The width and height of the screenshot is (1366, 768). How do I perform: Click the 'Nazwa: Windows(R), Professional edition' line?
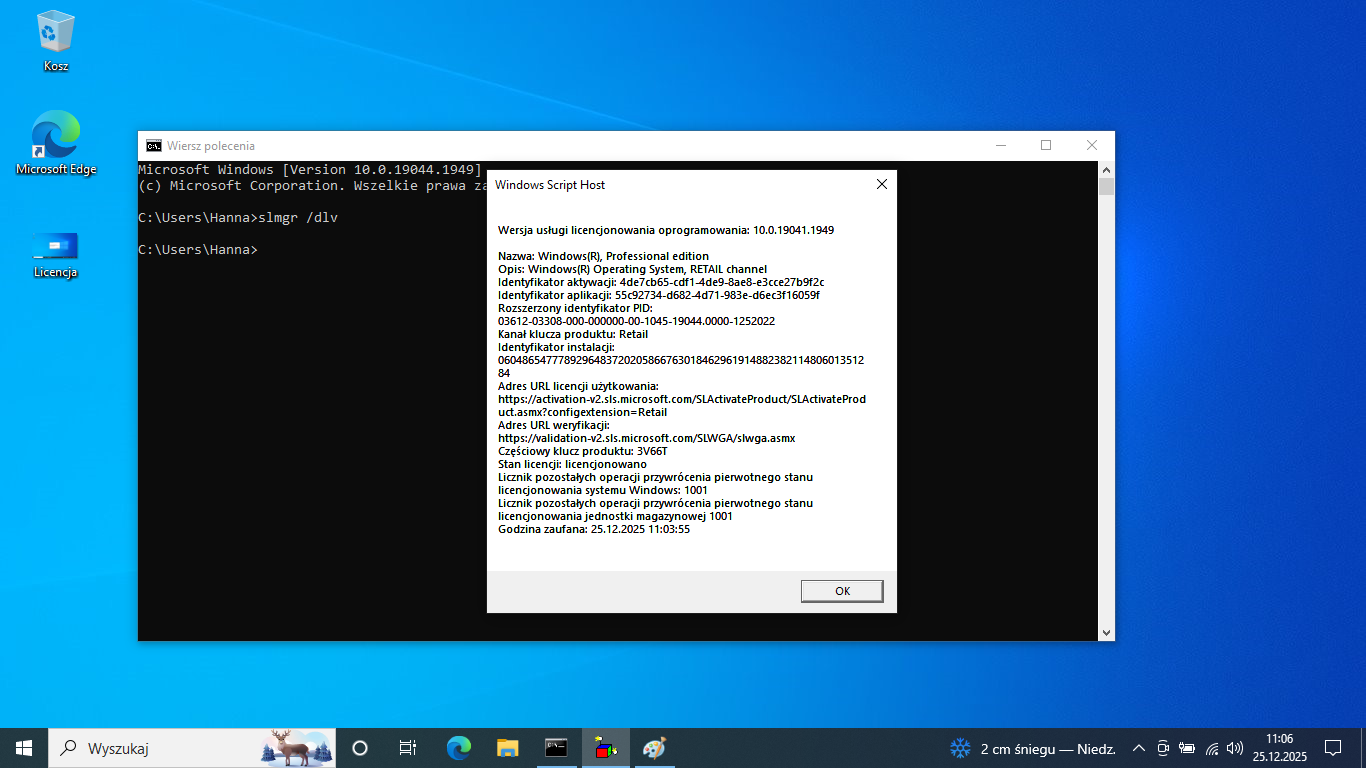(x=603, y=256)
